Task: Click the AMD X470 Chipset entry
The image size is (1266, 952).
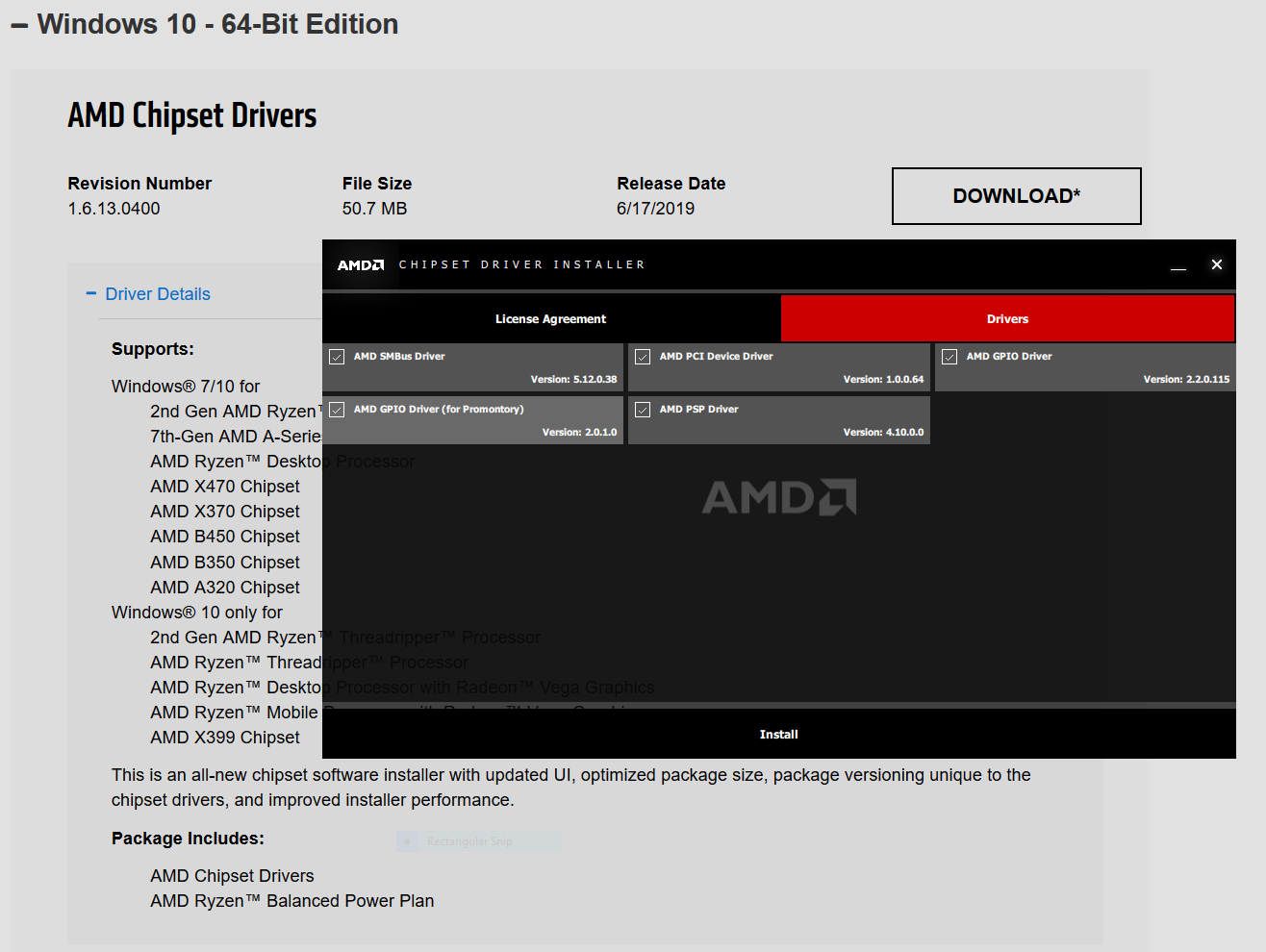Action: 225,487
